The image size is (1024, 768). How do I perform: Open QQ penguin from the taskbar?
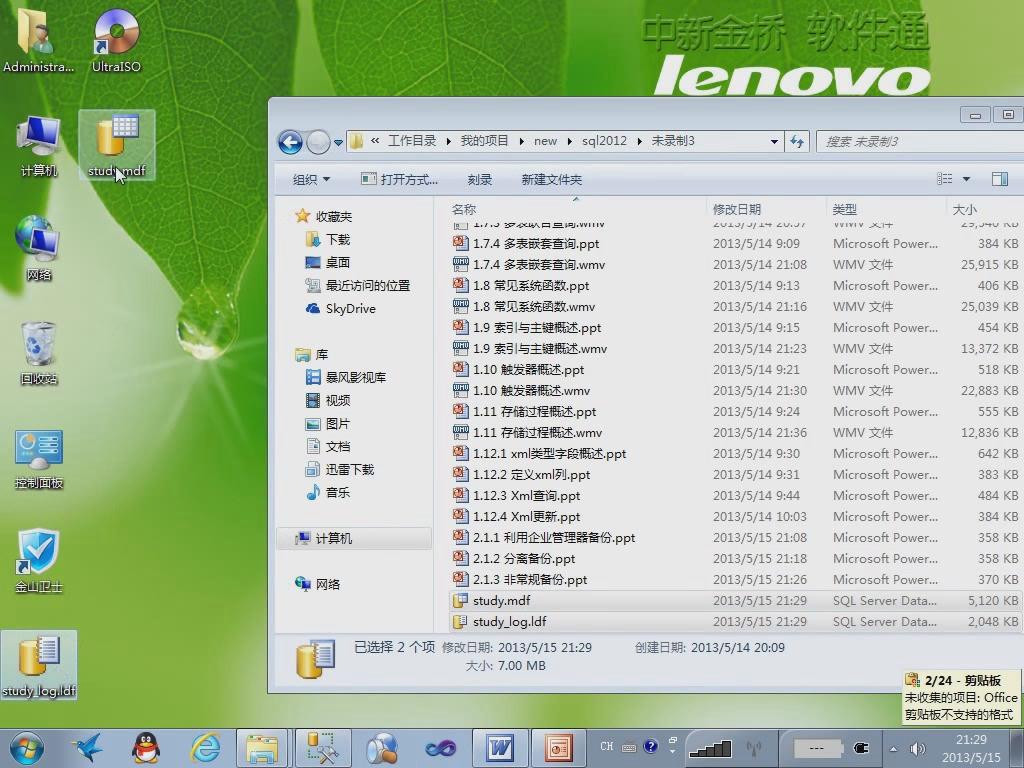coord(146,748)
